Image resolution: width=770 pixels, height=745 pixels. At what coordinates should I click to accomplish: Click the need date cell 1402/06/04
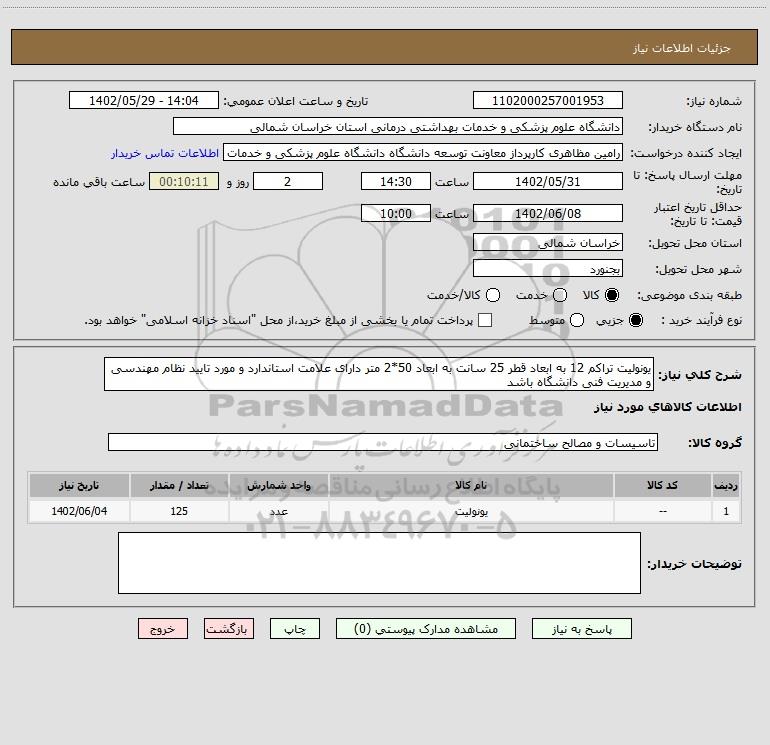point(79,511)
